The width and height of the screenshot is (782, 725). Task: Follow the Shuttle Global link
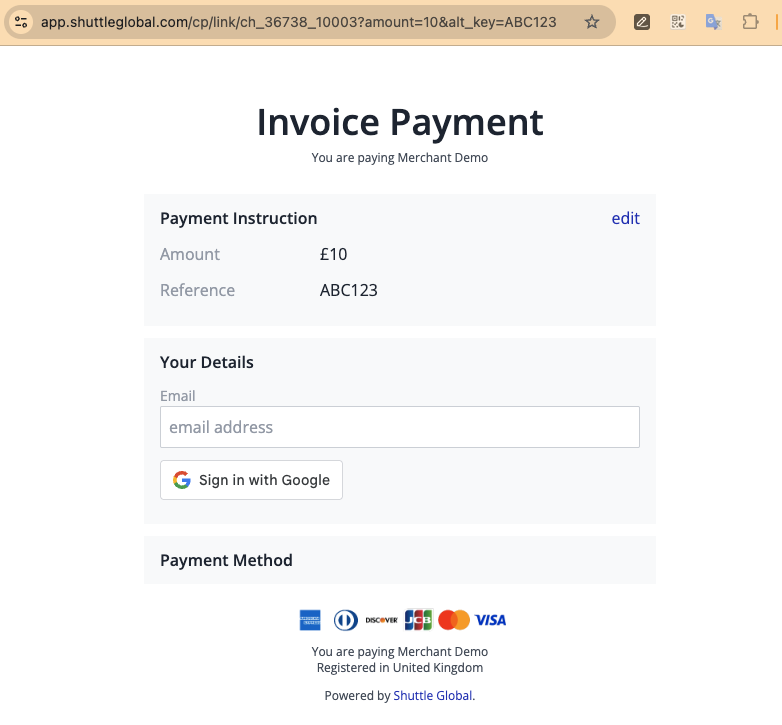433,696
